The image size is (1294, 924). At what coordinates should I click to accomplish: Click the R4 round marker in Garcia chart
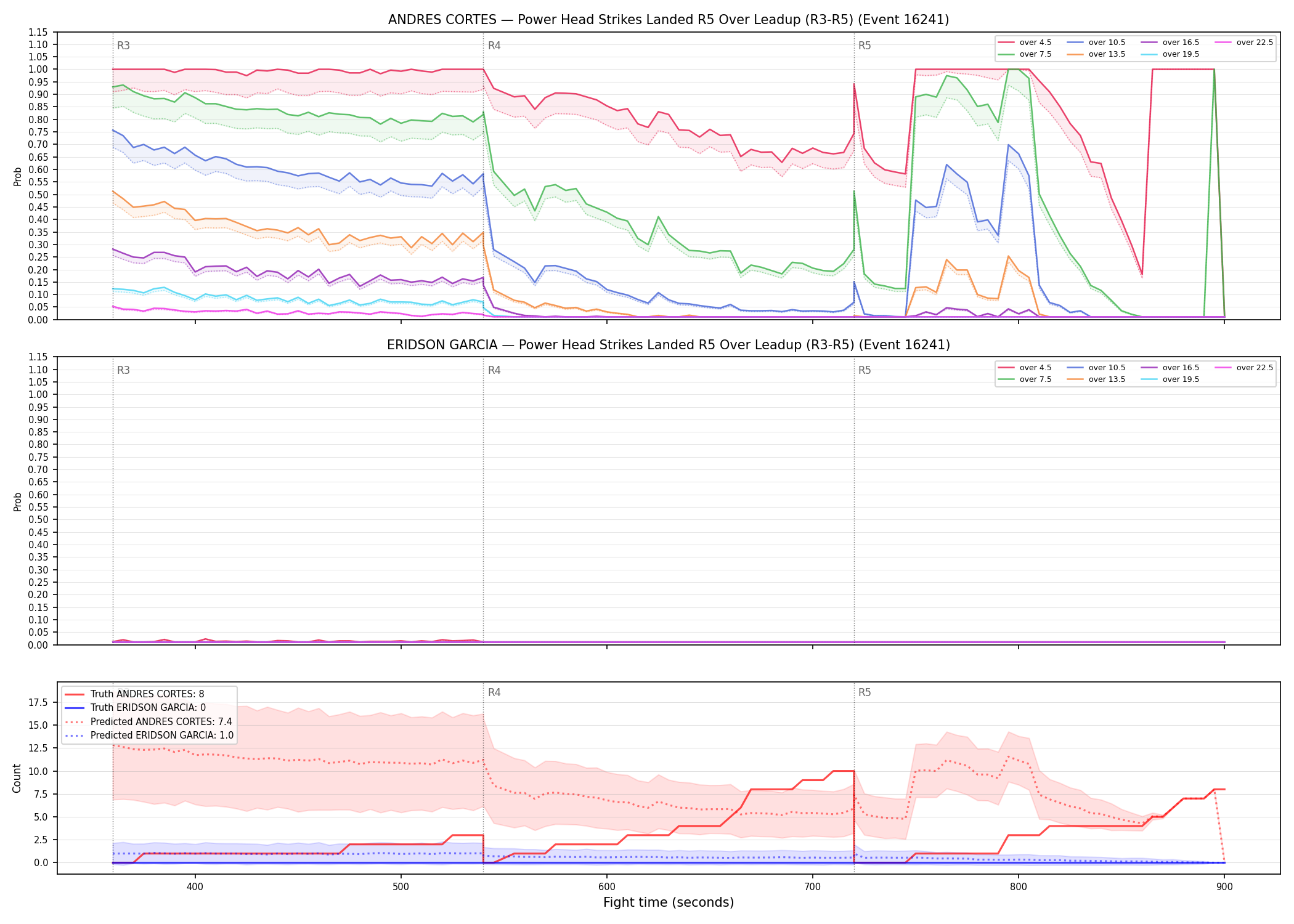coord(494,370)
